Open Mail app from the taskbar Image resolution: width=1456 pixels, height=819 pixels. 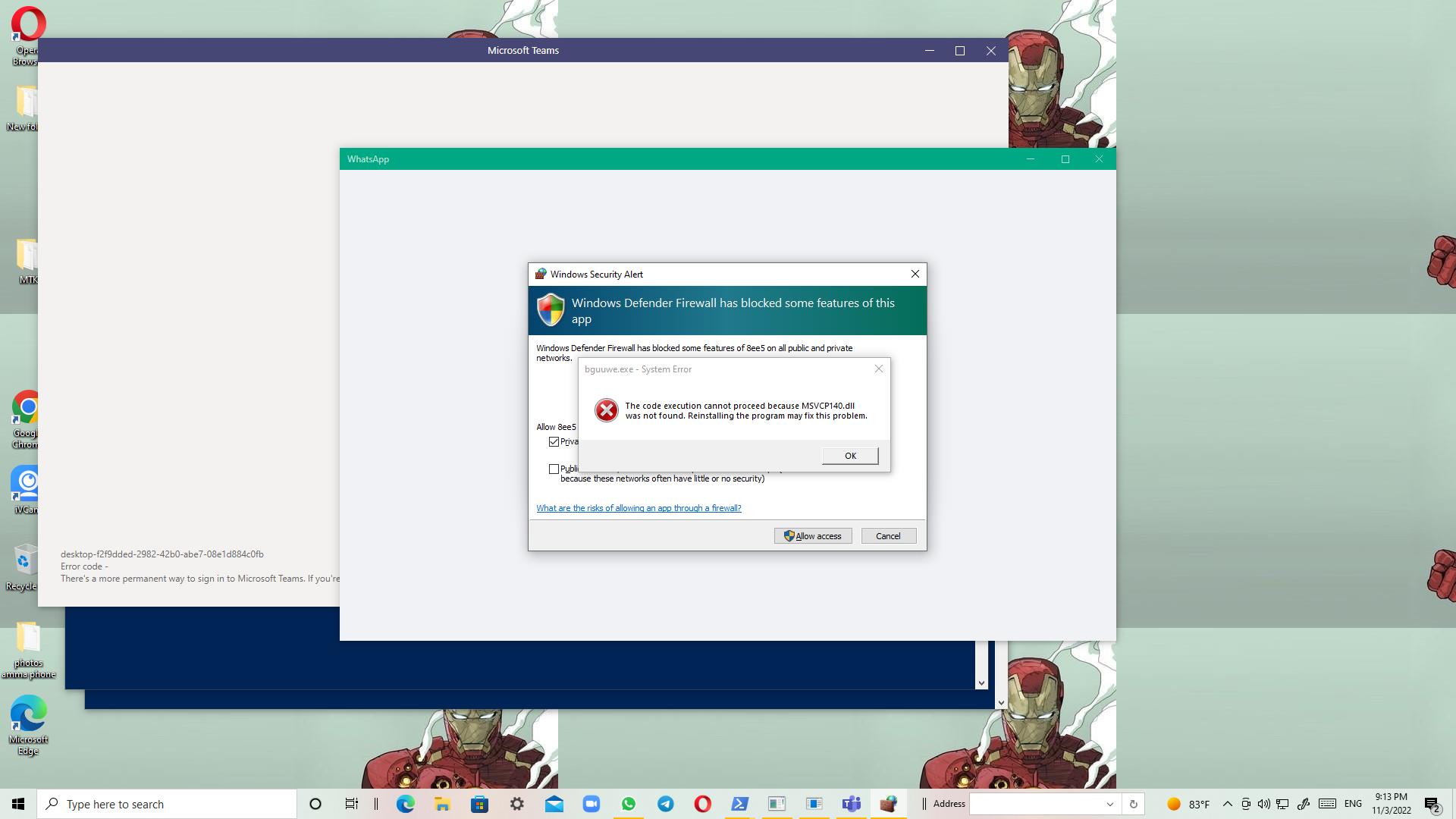554,804
